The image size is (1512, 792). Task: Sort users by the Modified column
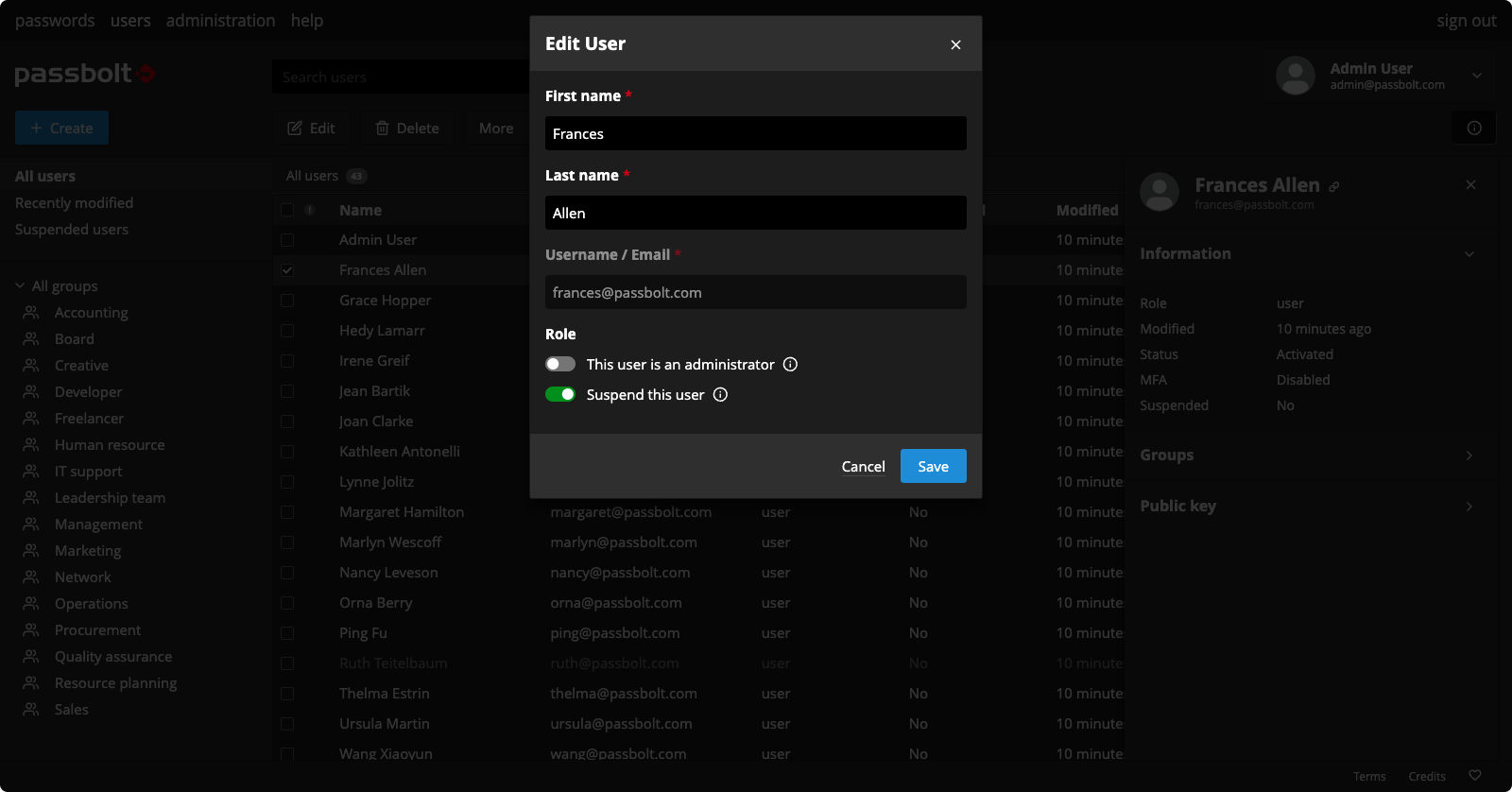pyautogui.click(x=1087, y=210)
